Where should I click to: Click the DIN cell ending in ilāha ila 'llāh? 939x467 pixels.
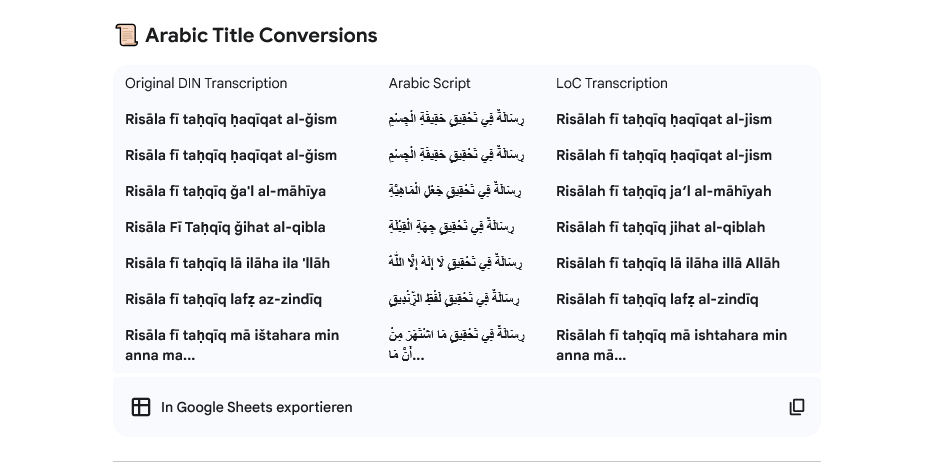[227, 263]
